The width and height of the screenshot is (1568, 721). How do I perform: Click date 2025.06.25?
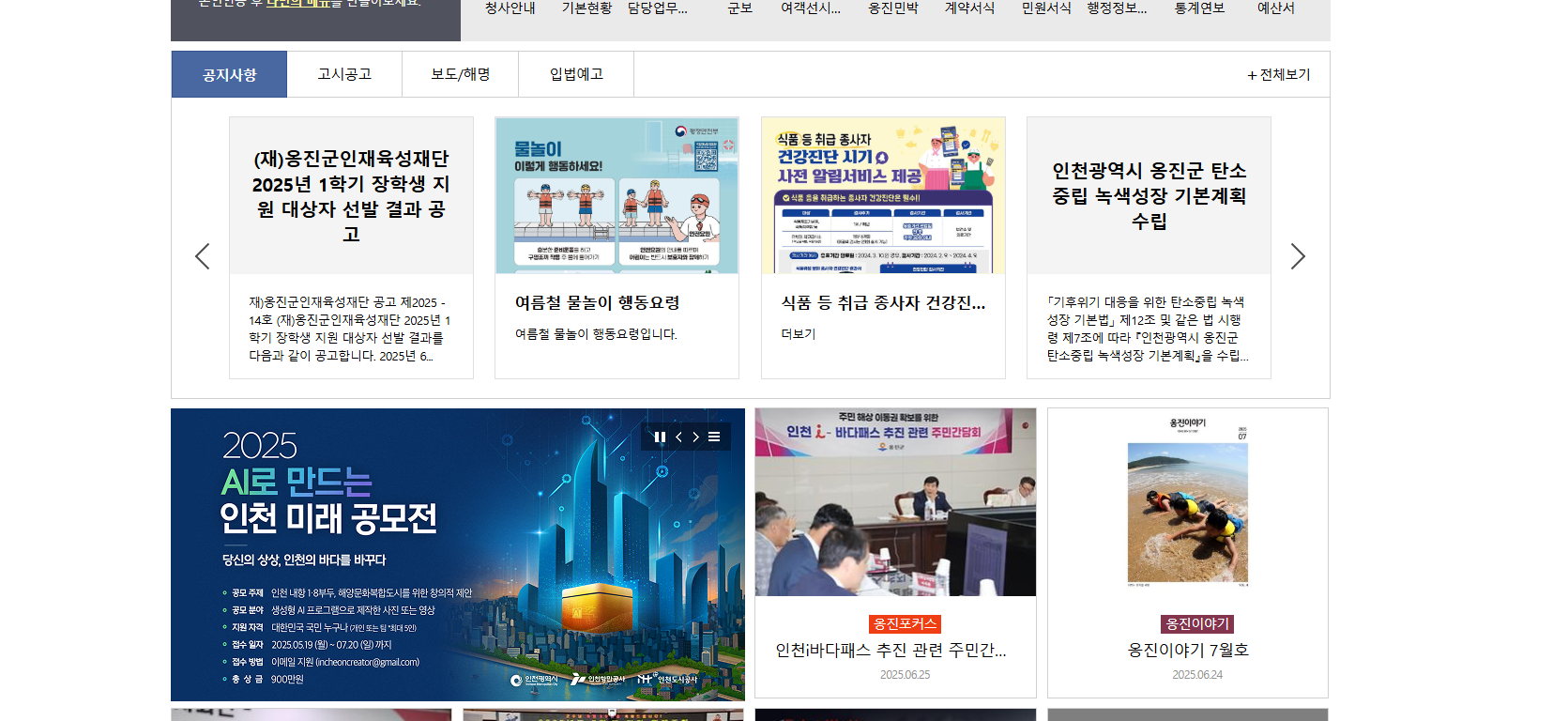905,675
